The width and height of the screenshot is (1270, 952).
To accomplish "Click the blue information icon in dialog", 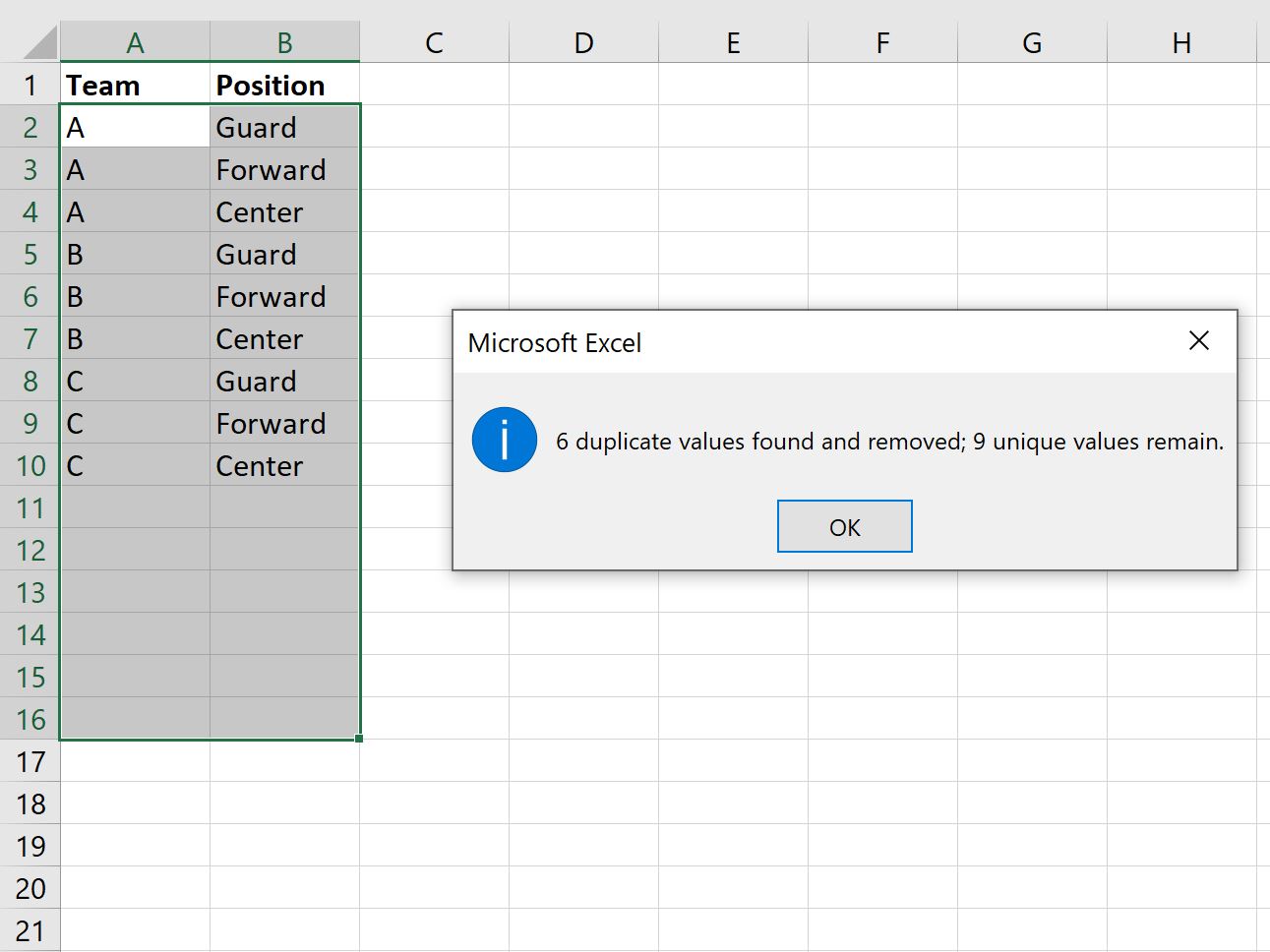I will [x=505, y=440].
